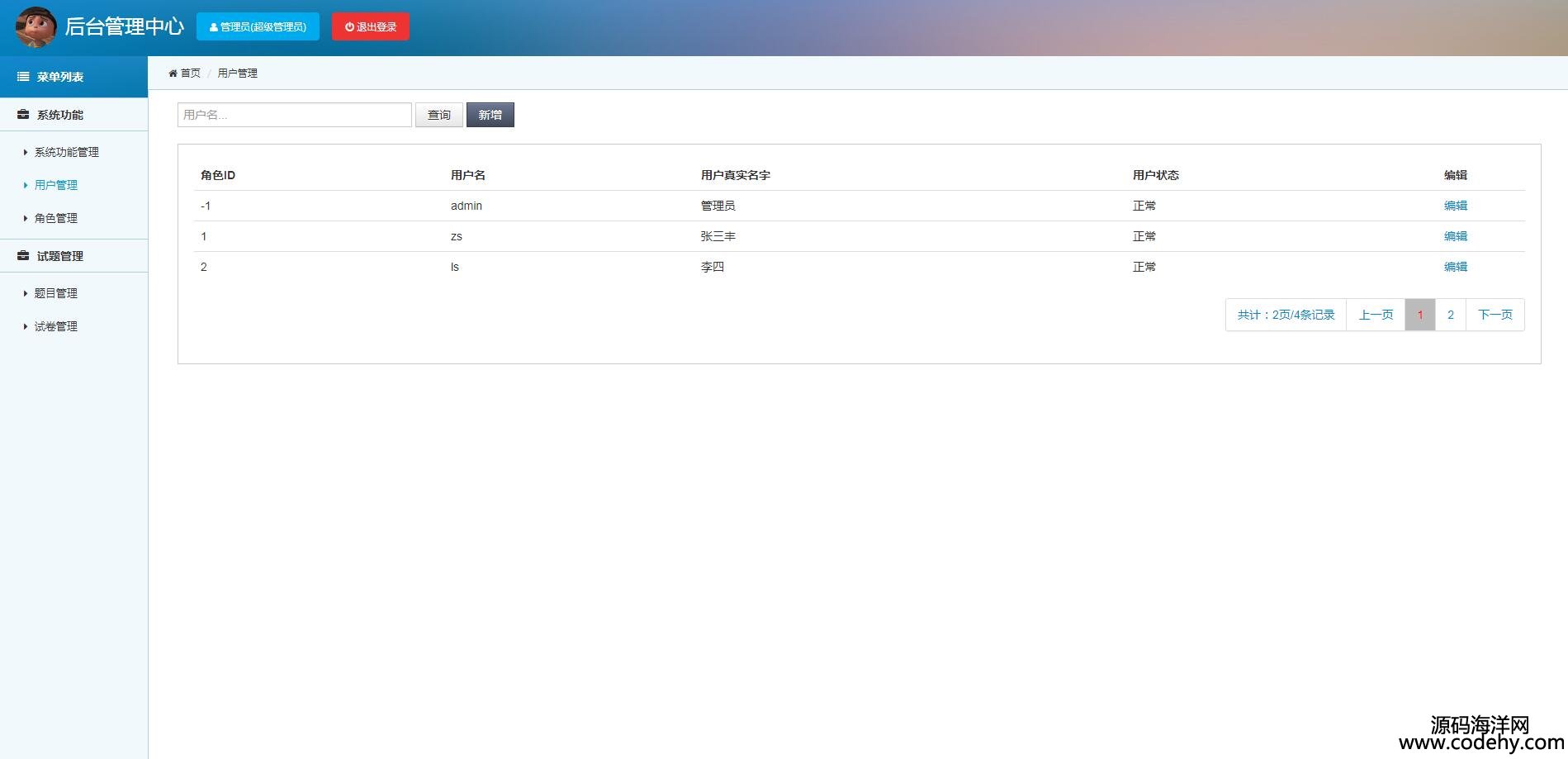The width and height of the screenshot is (1568, 759).
Task: Collapse the 系统功能 menu group
Action: pyautogui.click(x=74, y=115)
